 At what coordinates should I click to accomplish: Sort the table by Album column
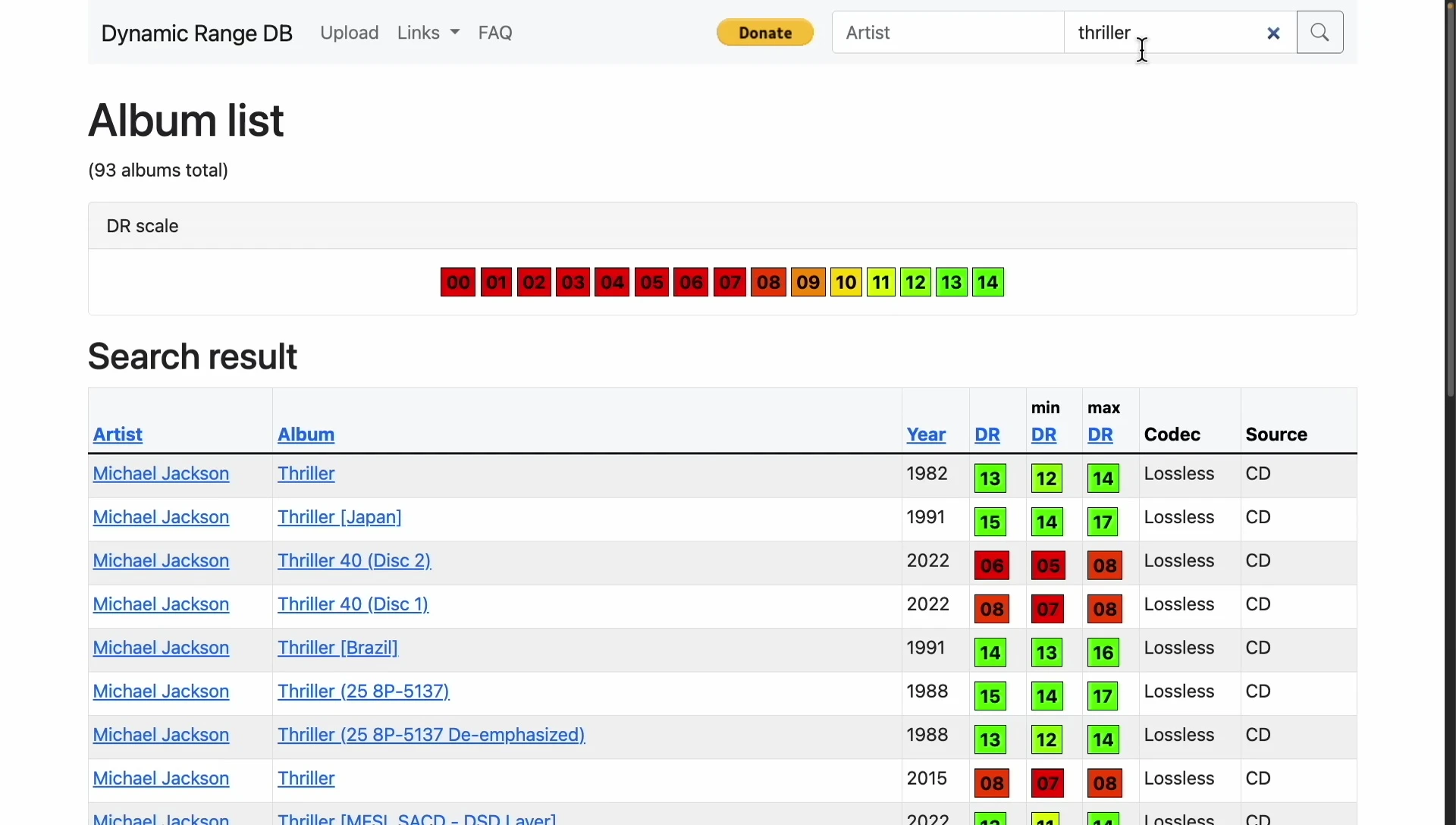(306, 434)
